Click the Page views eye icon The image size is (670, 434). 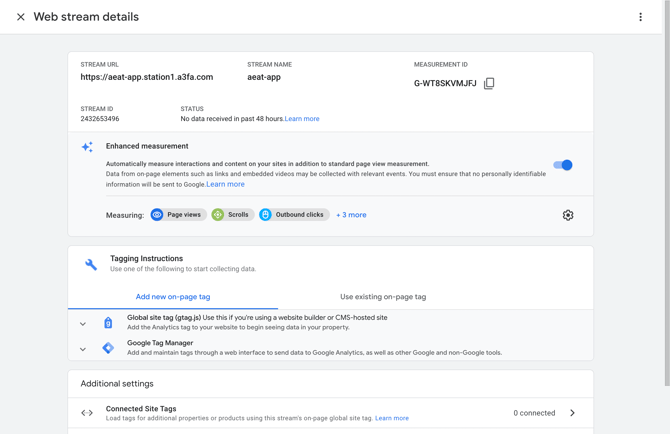[157, 215]
